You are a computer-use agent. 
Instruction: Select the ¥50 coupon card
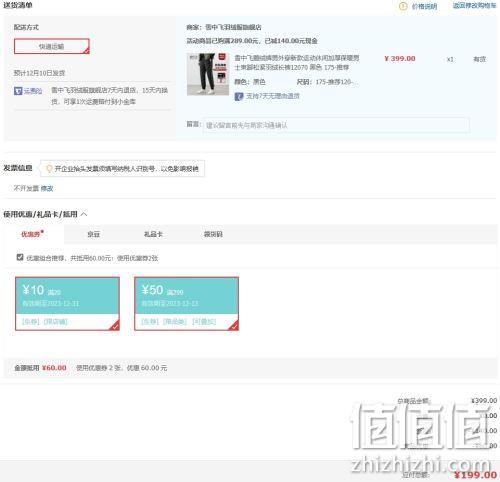click(186, 304)
